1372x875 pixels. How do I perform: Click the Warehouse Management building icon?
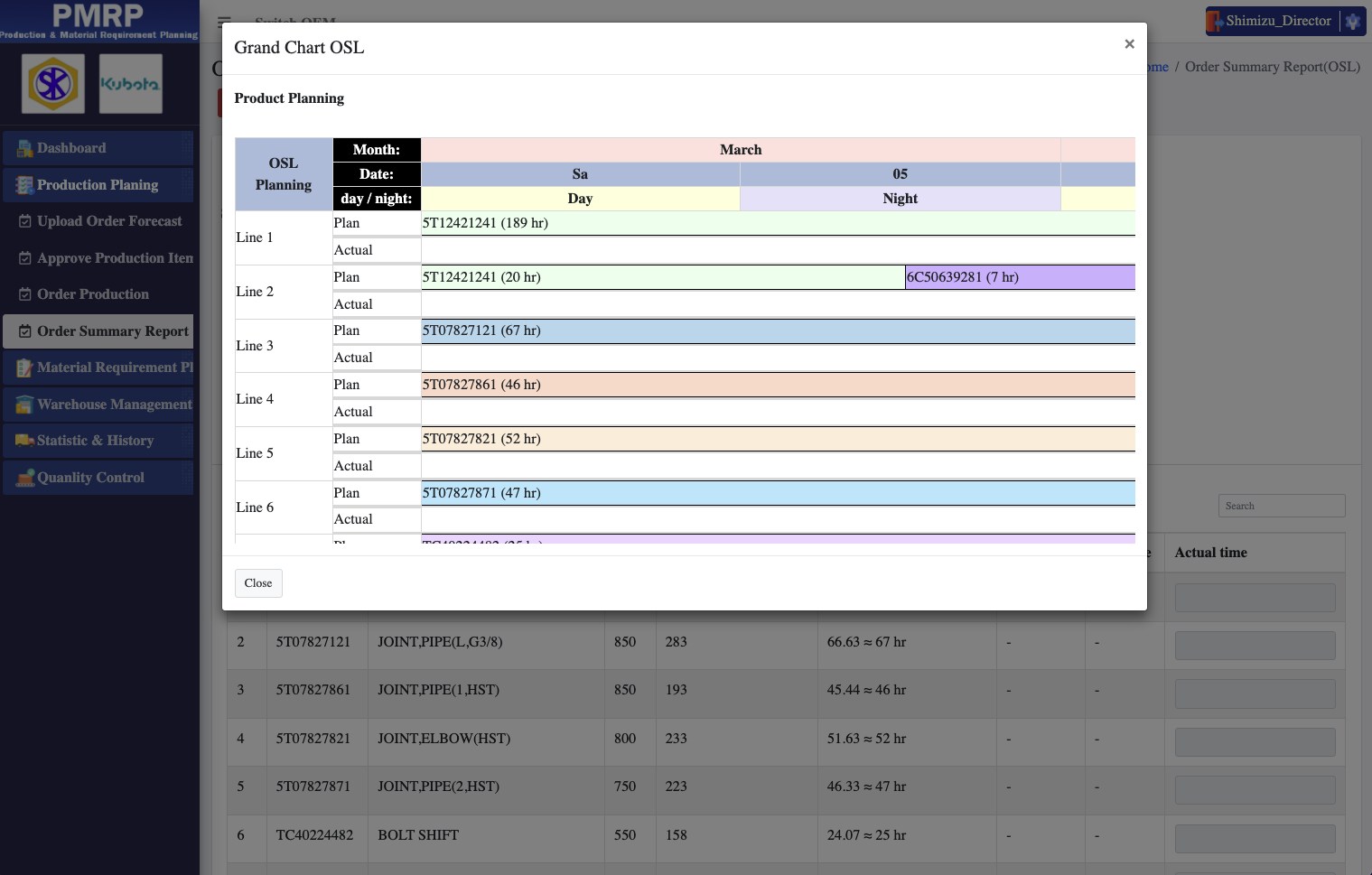coord(24,405)
